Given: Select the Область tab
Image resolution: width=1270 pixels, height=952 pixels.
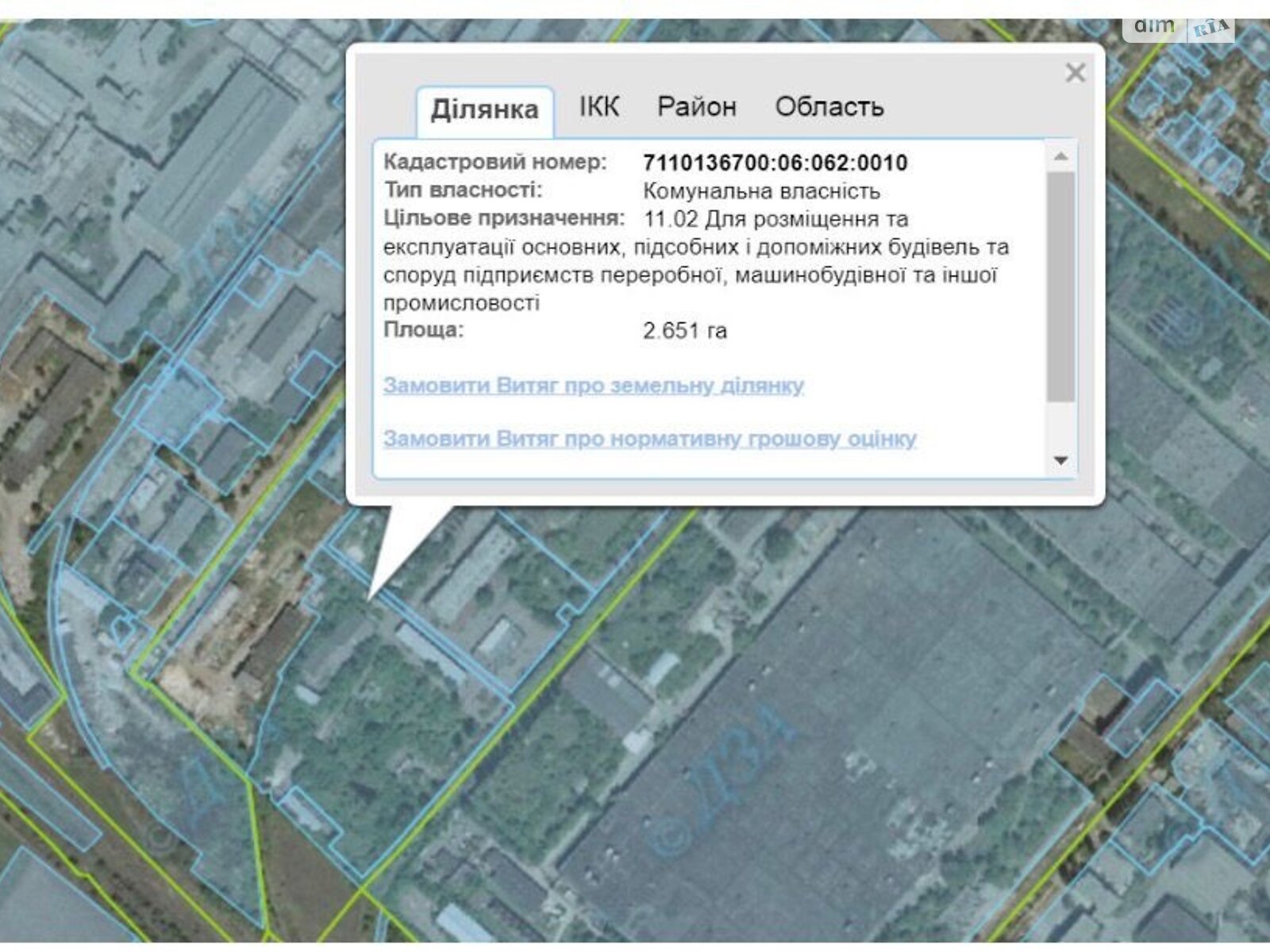Looking at the screenshot, I should (x=829, y=106).
